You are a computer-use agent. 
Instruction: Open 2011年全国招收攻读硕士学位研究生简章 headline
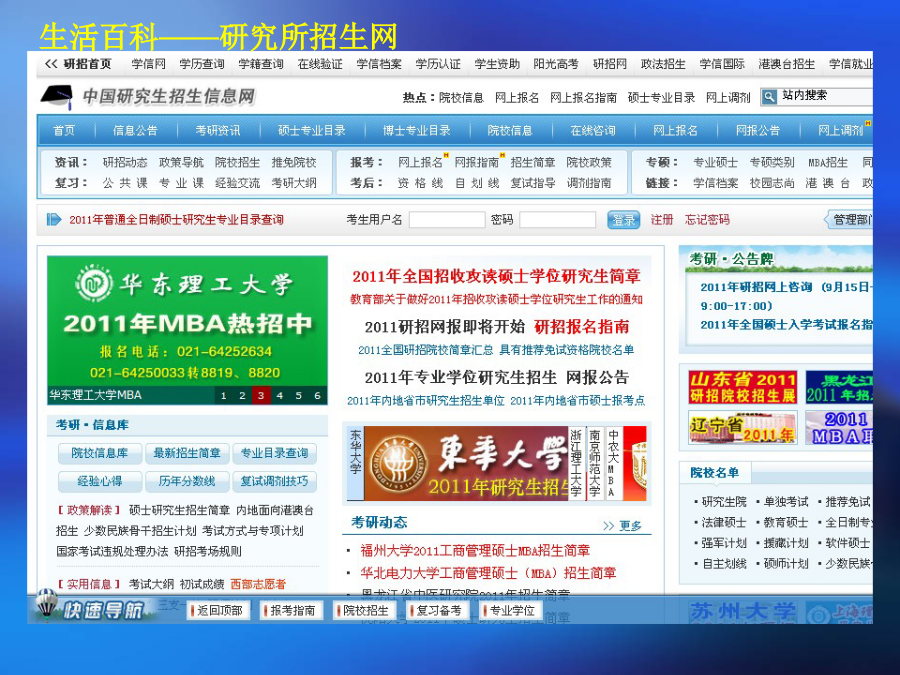[496, 277]
